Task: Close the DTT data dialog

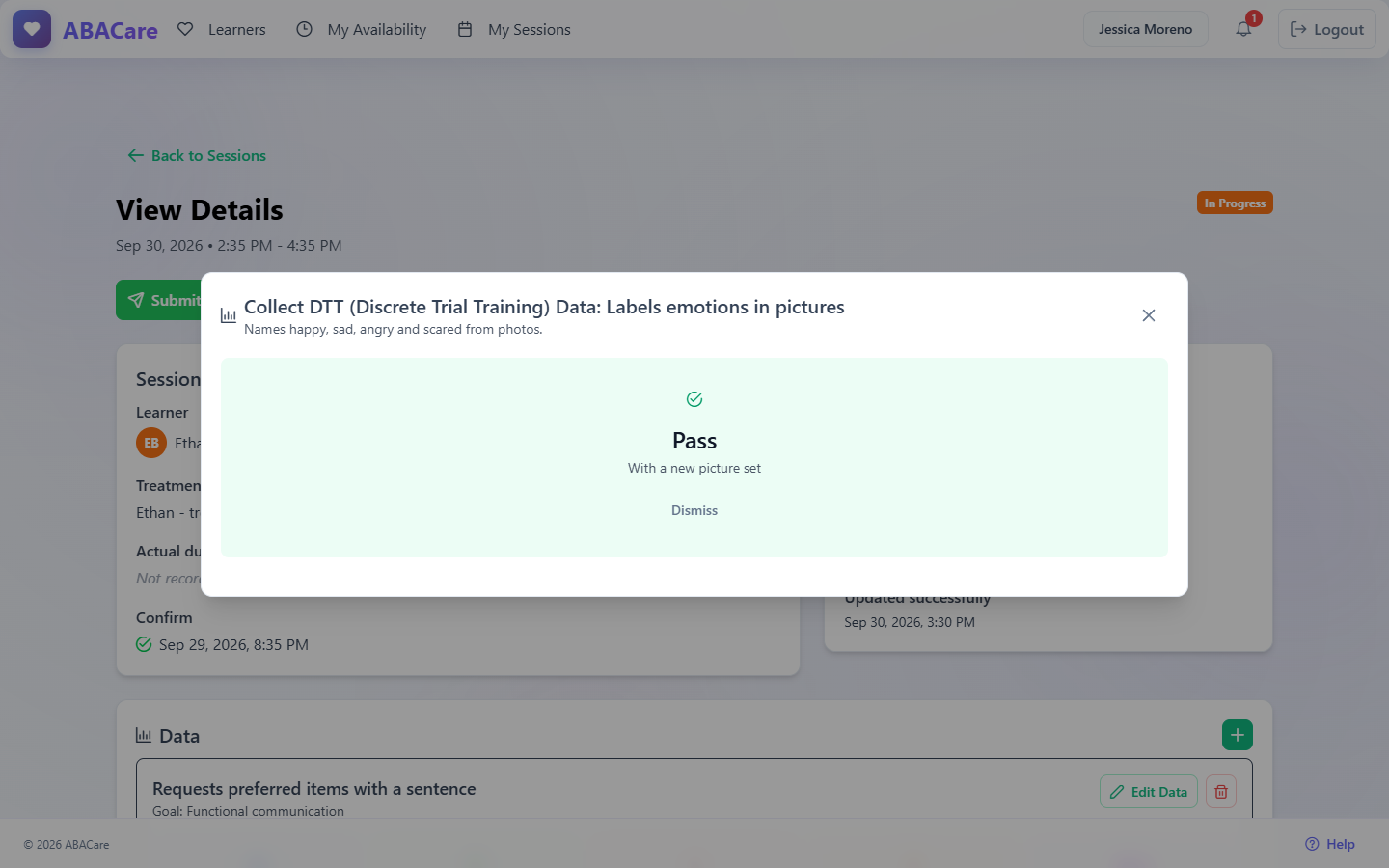Action: [x=1148, y=315]
